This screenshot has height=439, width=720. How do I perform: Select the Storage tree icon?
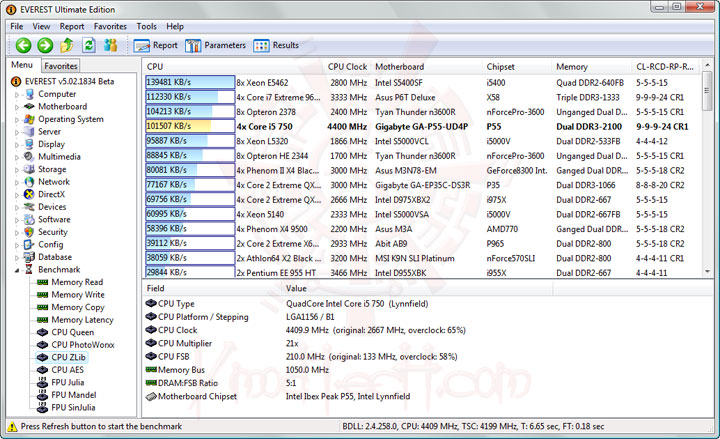pyautogui.click(x=29, y=169)
